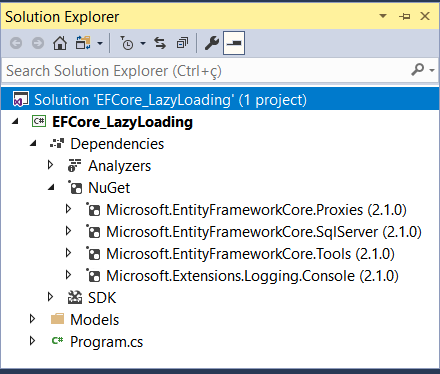Viewport: 440px width, 374px height.
Task: Click the solution and folder view switch icon
Action: [x=83, y=43]
